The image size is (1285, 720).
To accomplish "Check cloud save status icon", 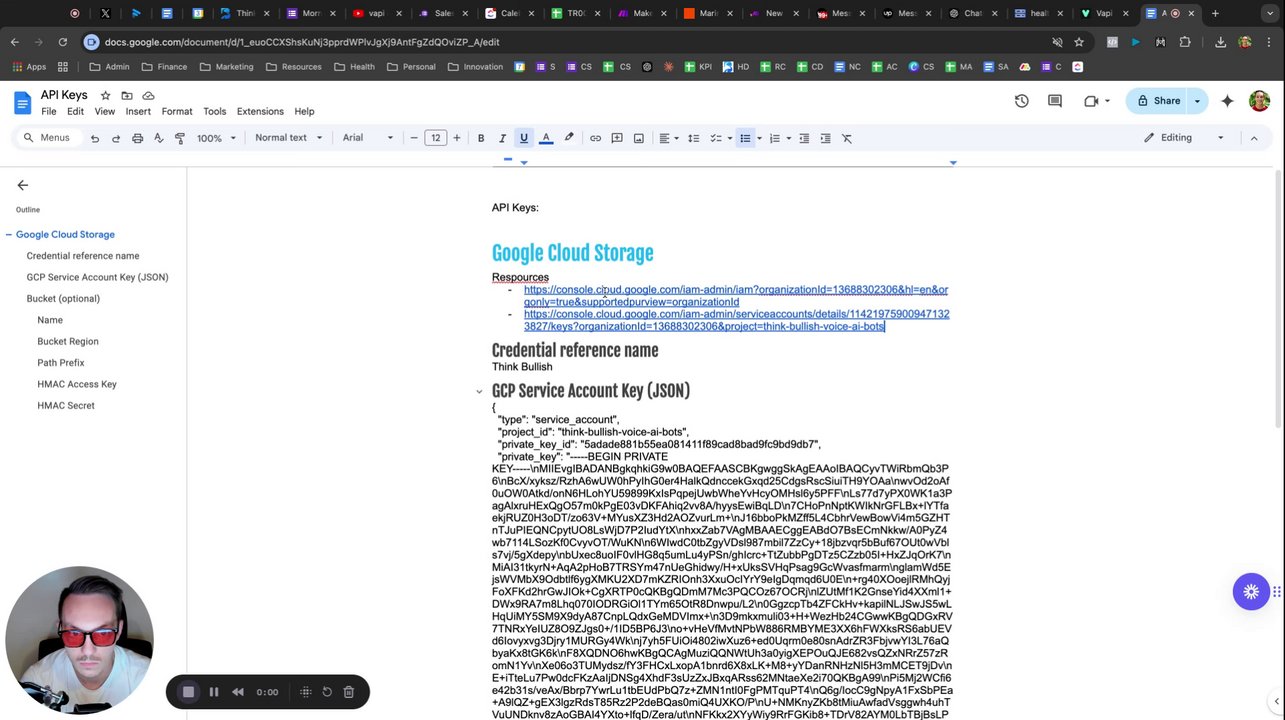I will click(x=148, y=95).
